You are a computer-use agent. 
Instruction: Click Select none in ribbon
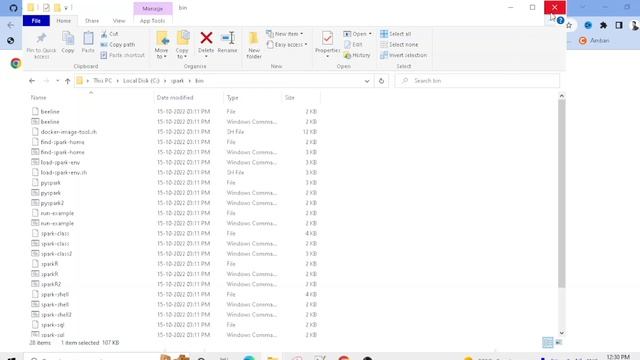(399, 44)
